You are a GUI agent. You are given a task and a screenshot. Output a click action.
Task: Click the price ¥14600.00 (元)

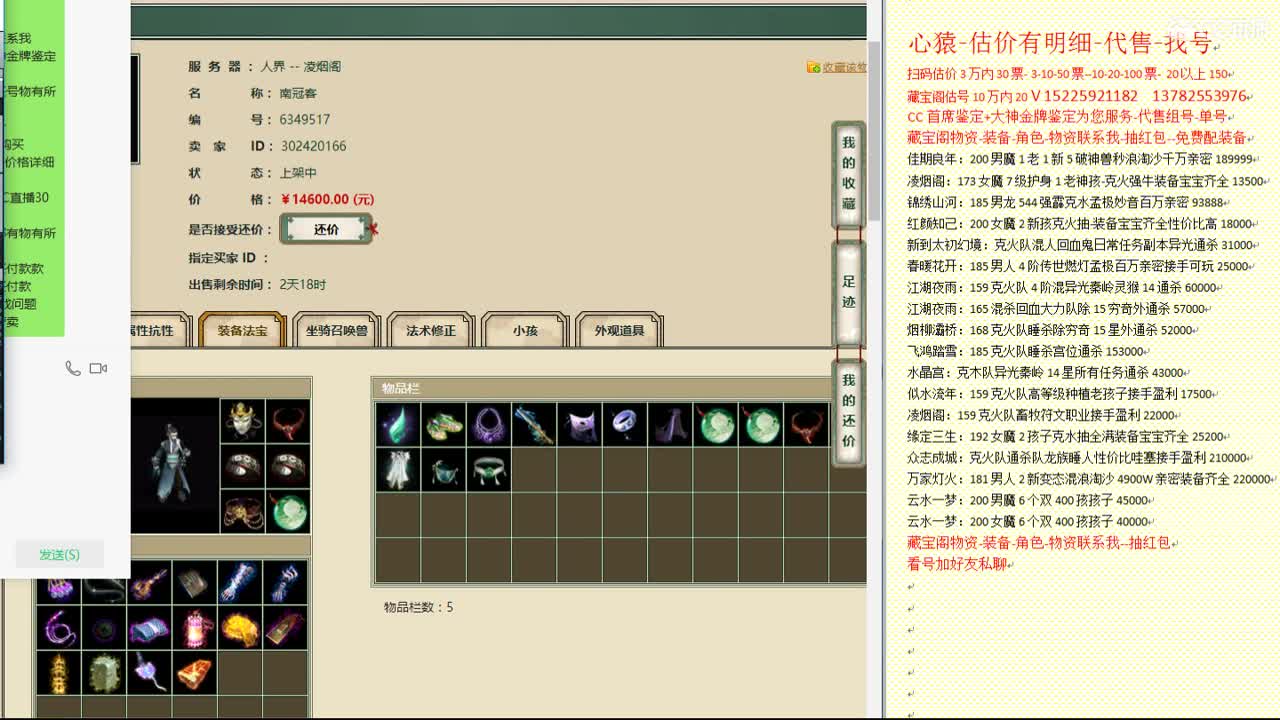tap(327, 199)
